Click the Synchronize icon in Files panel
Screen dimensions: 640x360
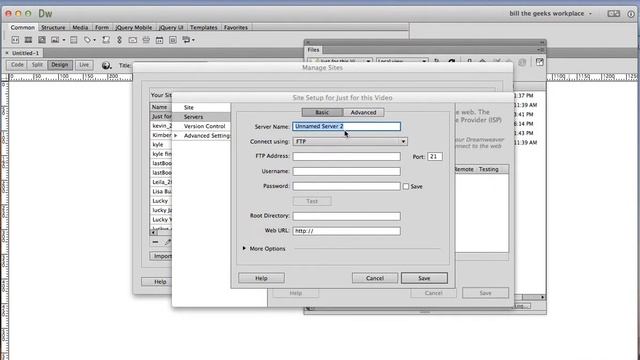pyautogui.click(x=522, y=62)
